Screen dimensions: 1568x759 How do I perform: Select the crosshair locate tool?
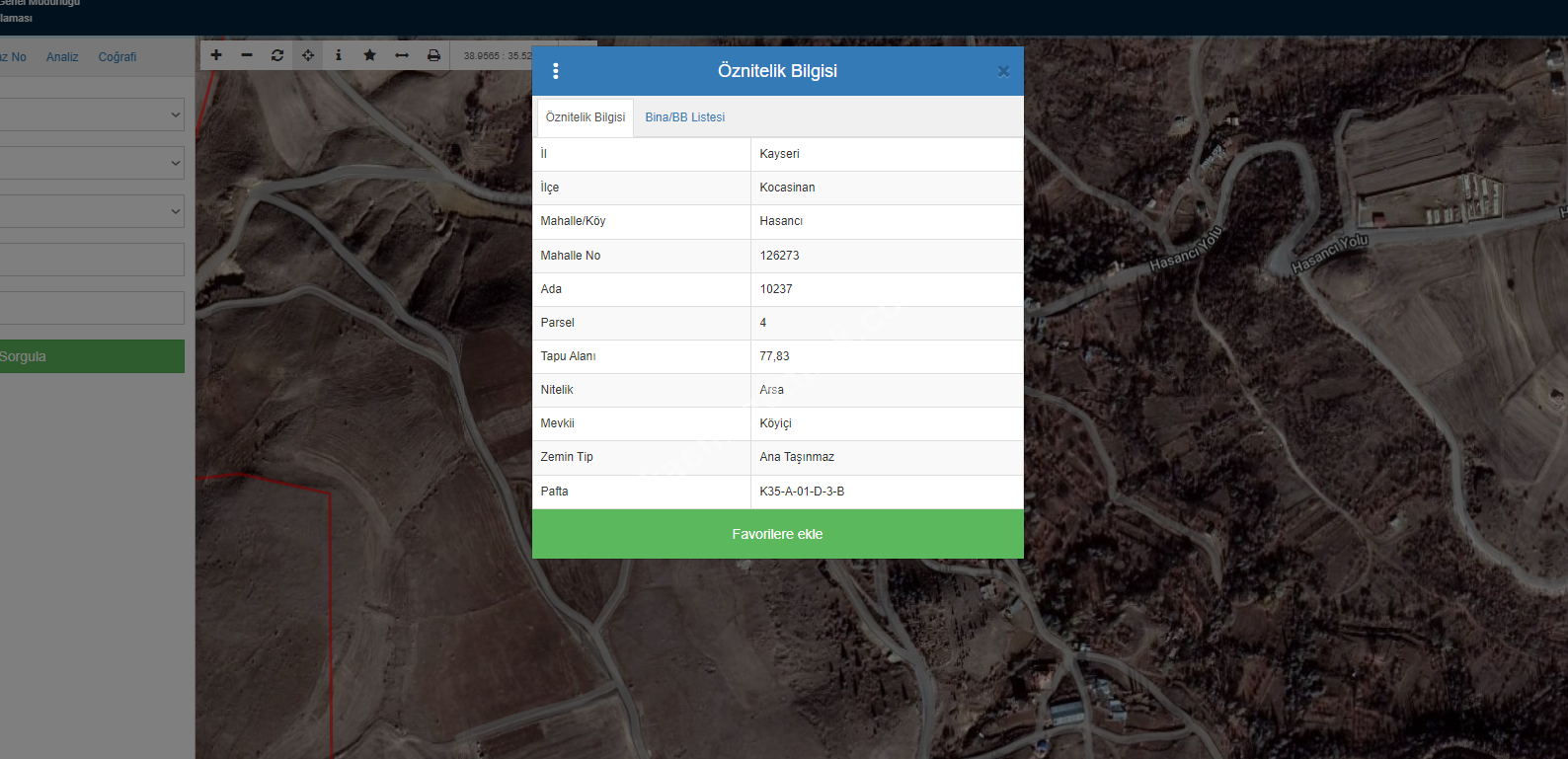308,55
